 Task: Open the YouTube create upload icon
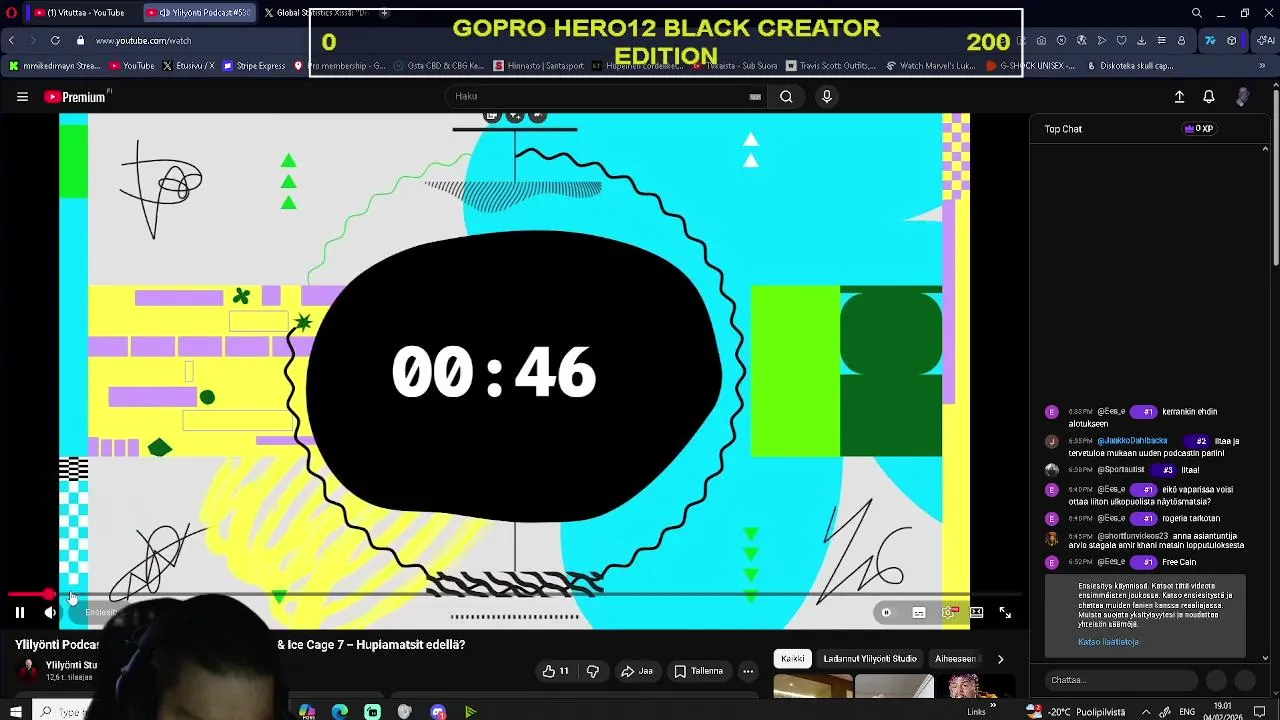(x=1179, y=97)
